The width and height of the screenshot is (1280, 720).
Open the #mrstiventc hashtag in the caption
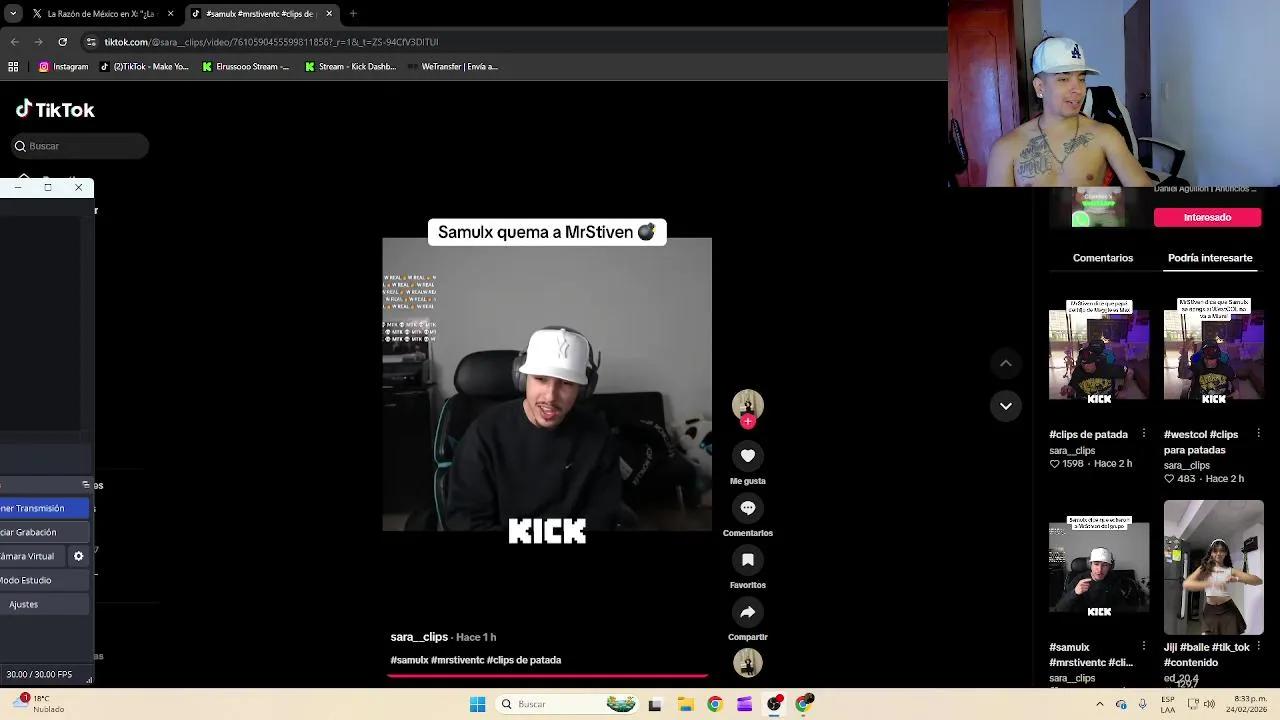pyautogui.click(x=457, y=660)
